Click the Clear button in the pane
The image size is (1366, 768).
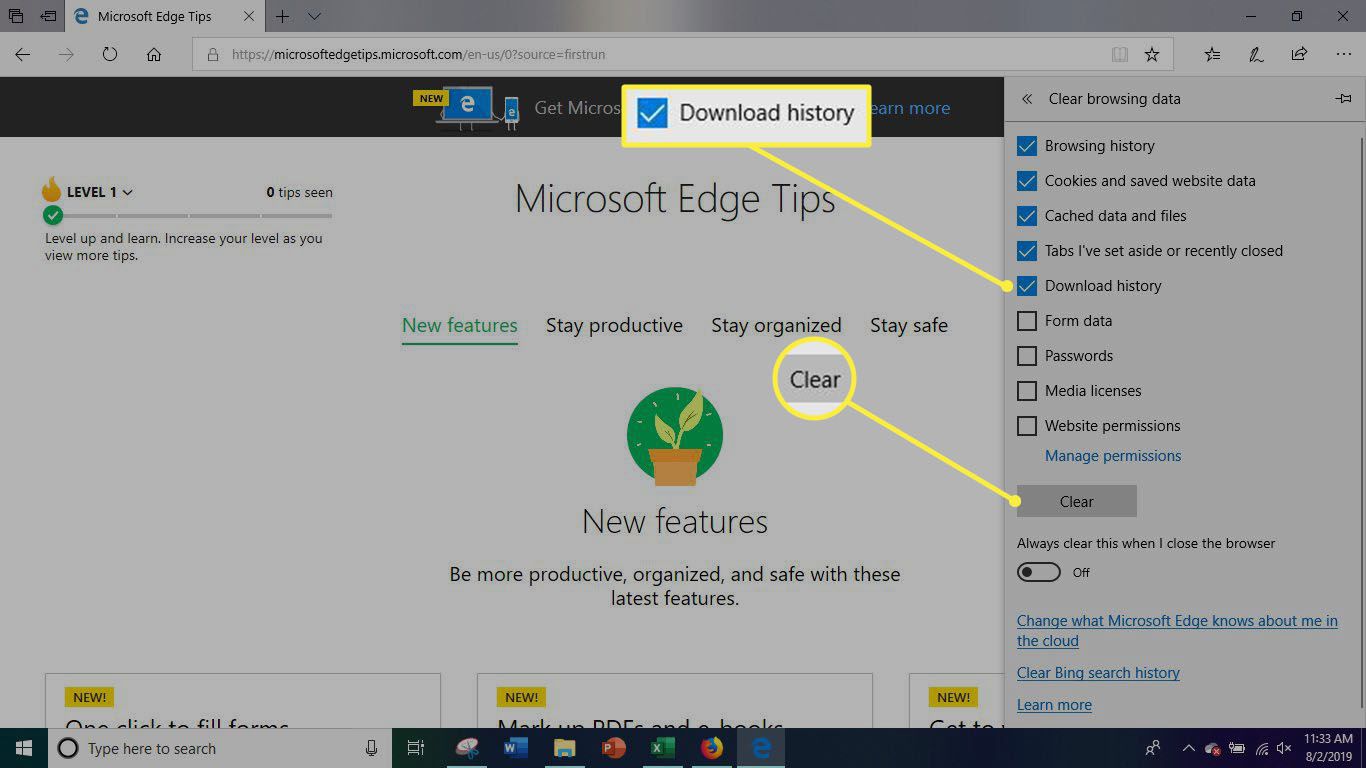(x=1077, y=501)
